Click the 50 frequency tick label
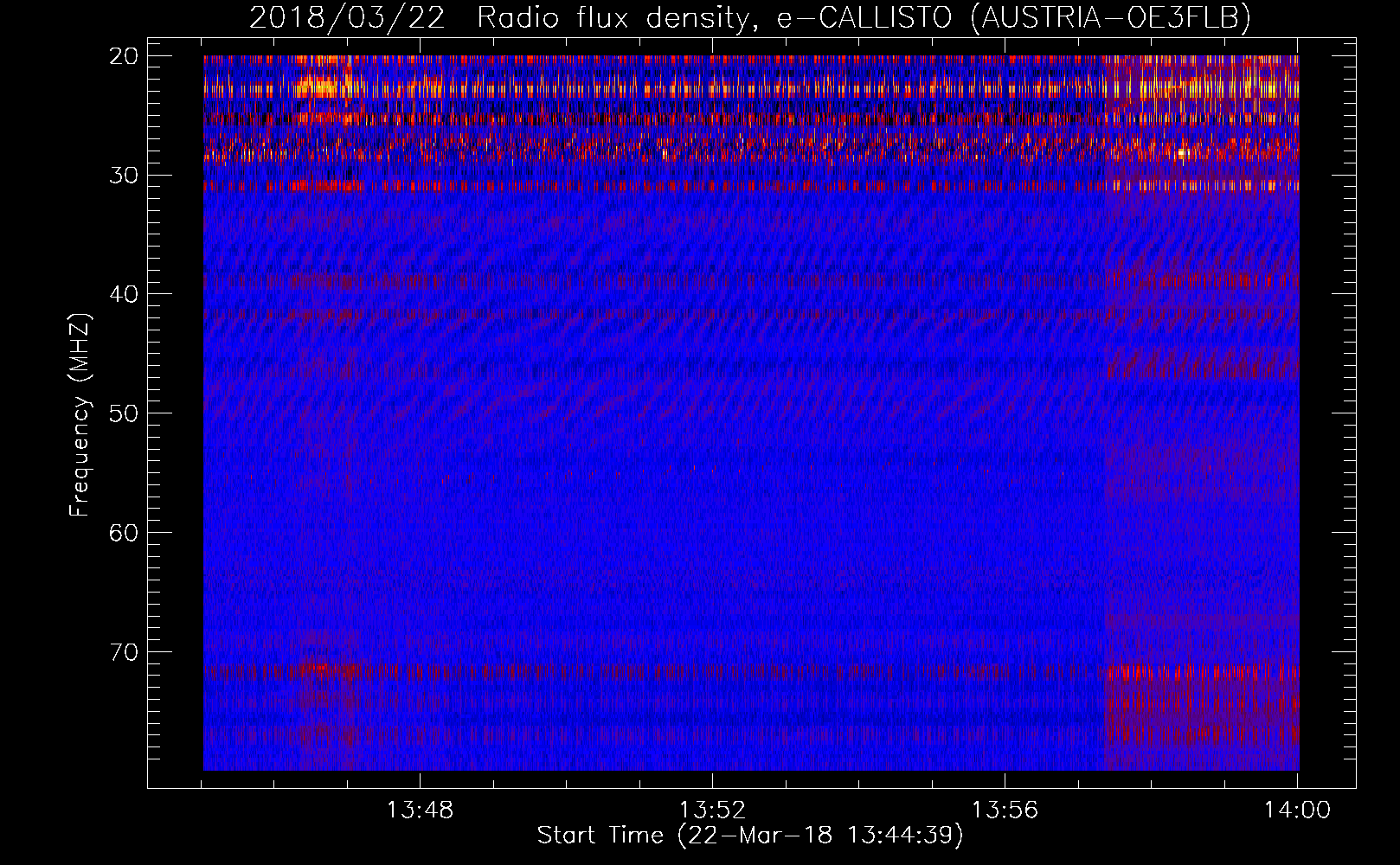The width and height of the screenshot is (1400, 865). coord(124,413)
